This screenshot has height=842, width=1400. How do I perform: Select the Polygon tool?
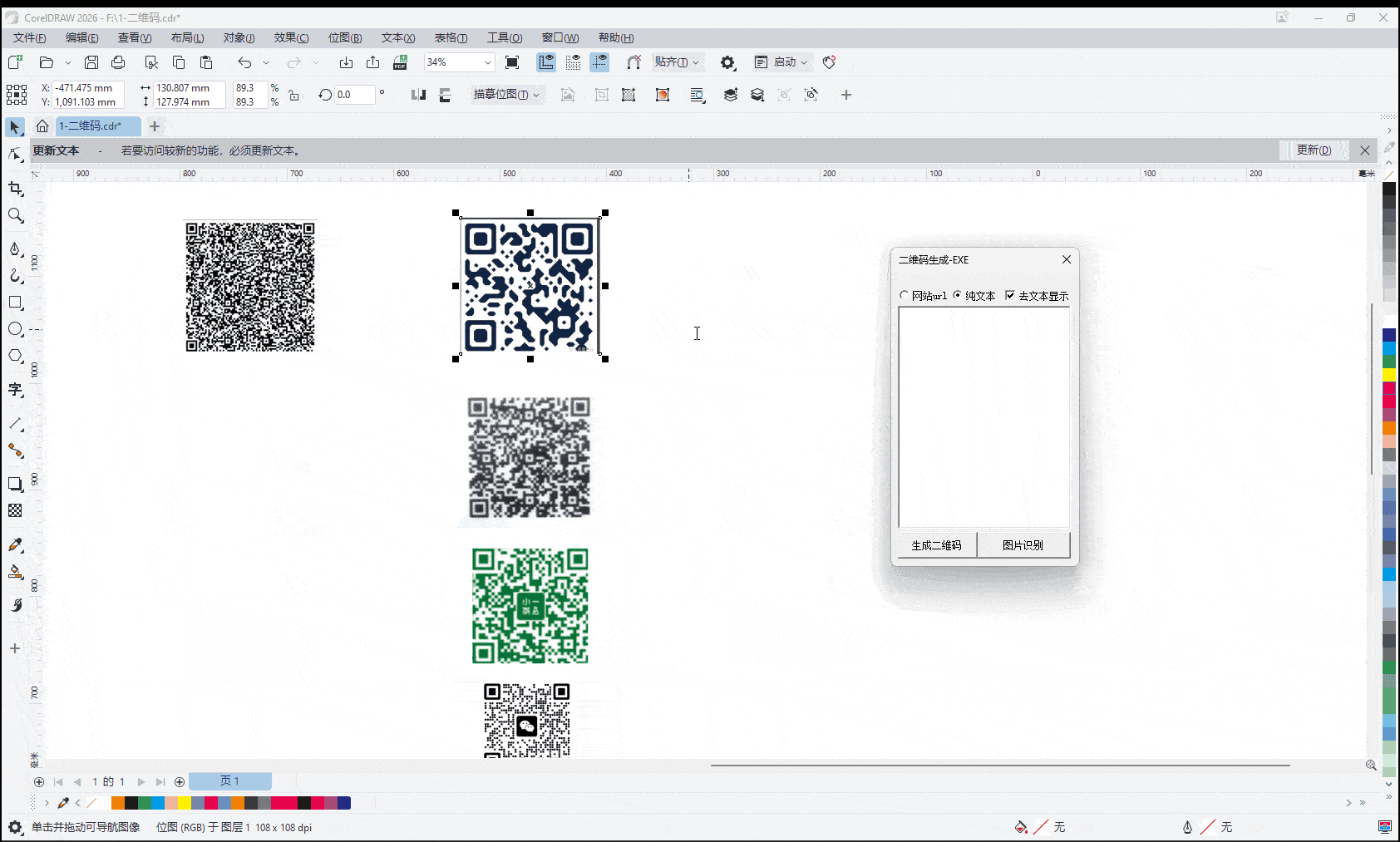point(15,356)
